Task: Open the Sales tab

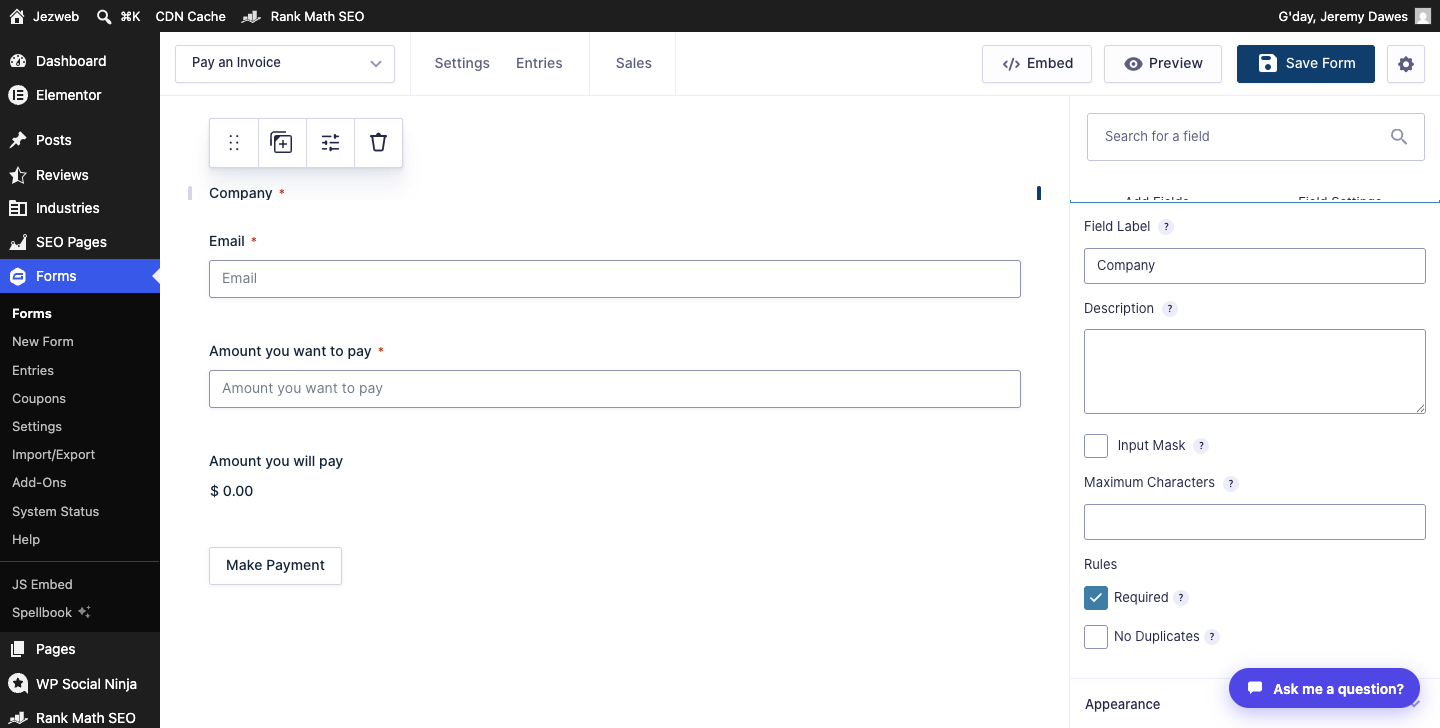Action: [633, 63]
